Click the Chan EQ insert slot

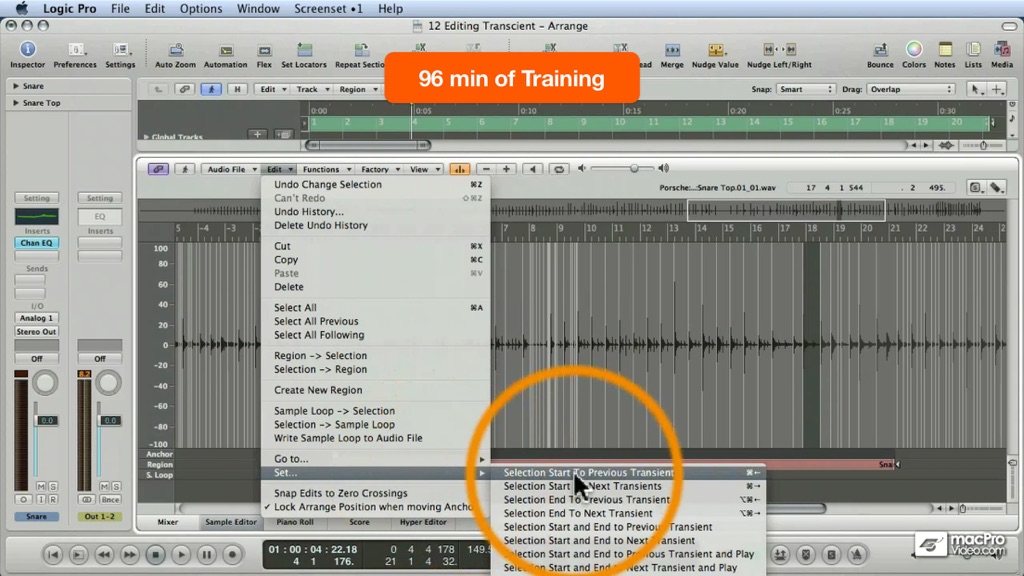click(x=37, y=243)
